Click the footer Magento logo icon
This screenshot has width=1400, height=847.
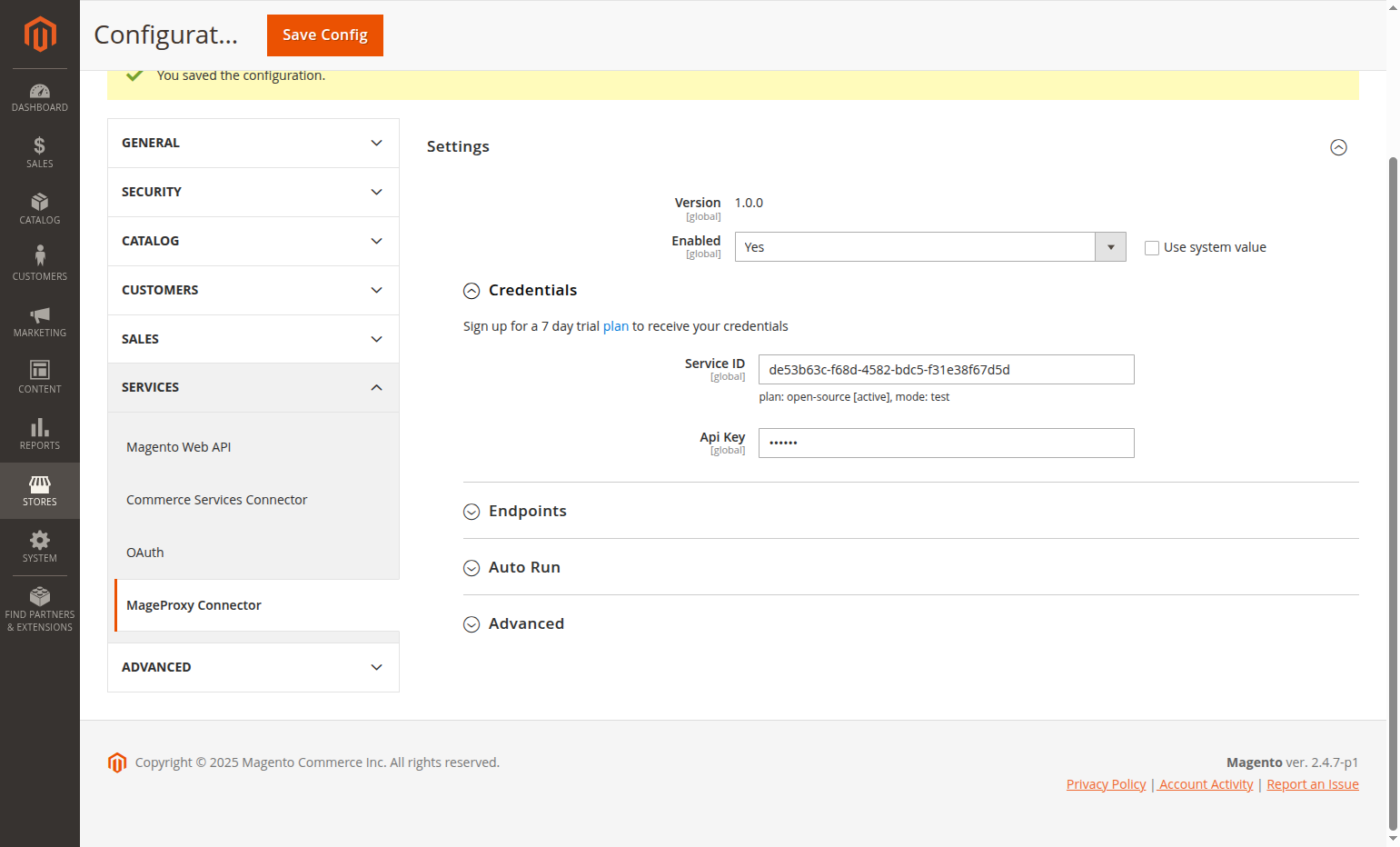pos(117,762)
